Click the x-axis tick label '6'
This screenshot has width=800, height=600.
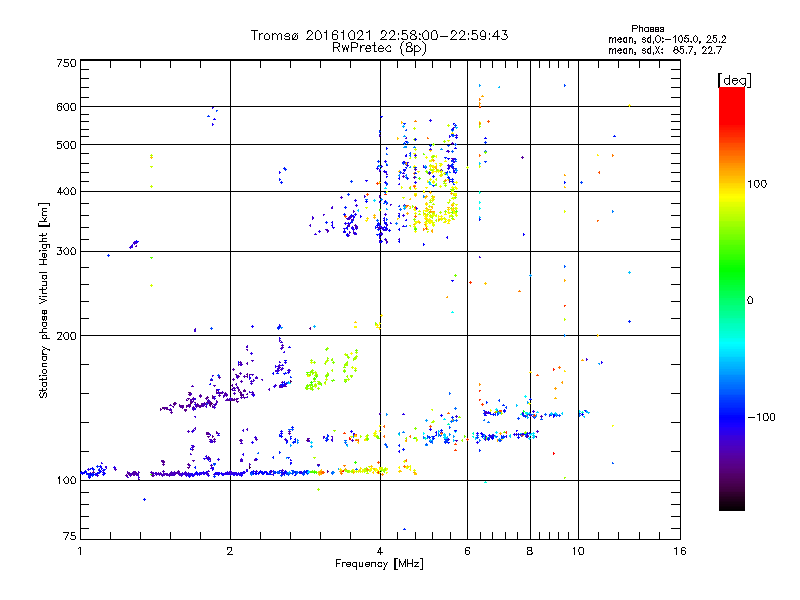(467, 551)
